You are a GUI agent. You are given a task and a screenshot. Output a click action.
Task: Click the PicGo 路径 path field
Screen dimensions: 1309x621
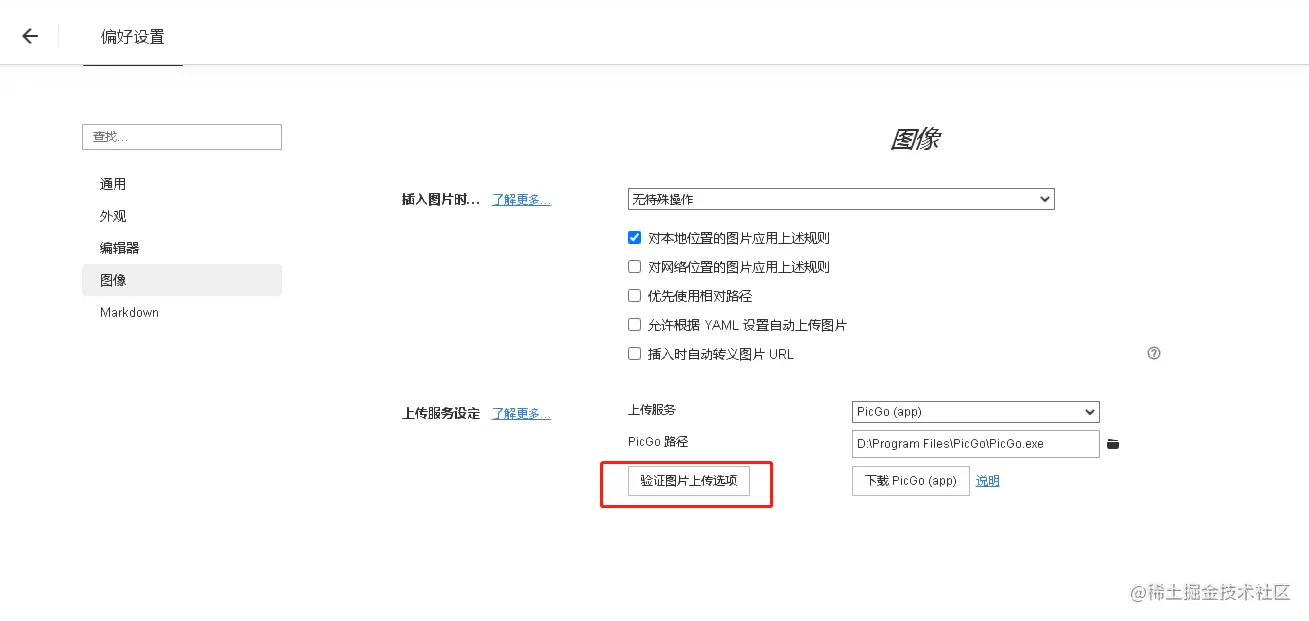976,444
